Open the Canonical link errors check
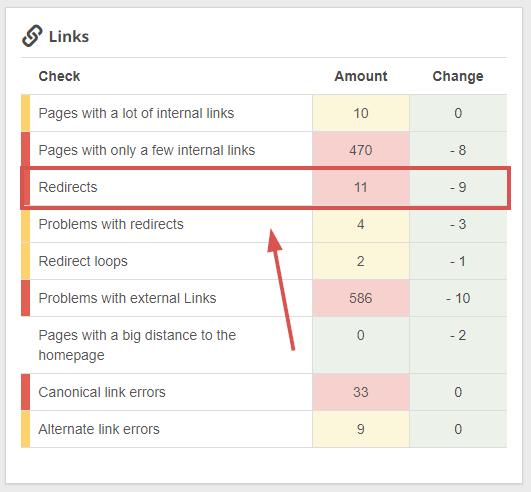Screen dimensions: 531x492 click(x=102, y=392)
